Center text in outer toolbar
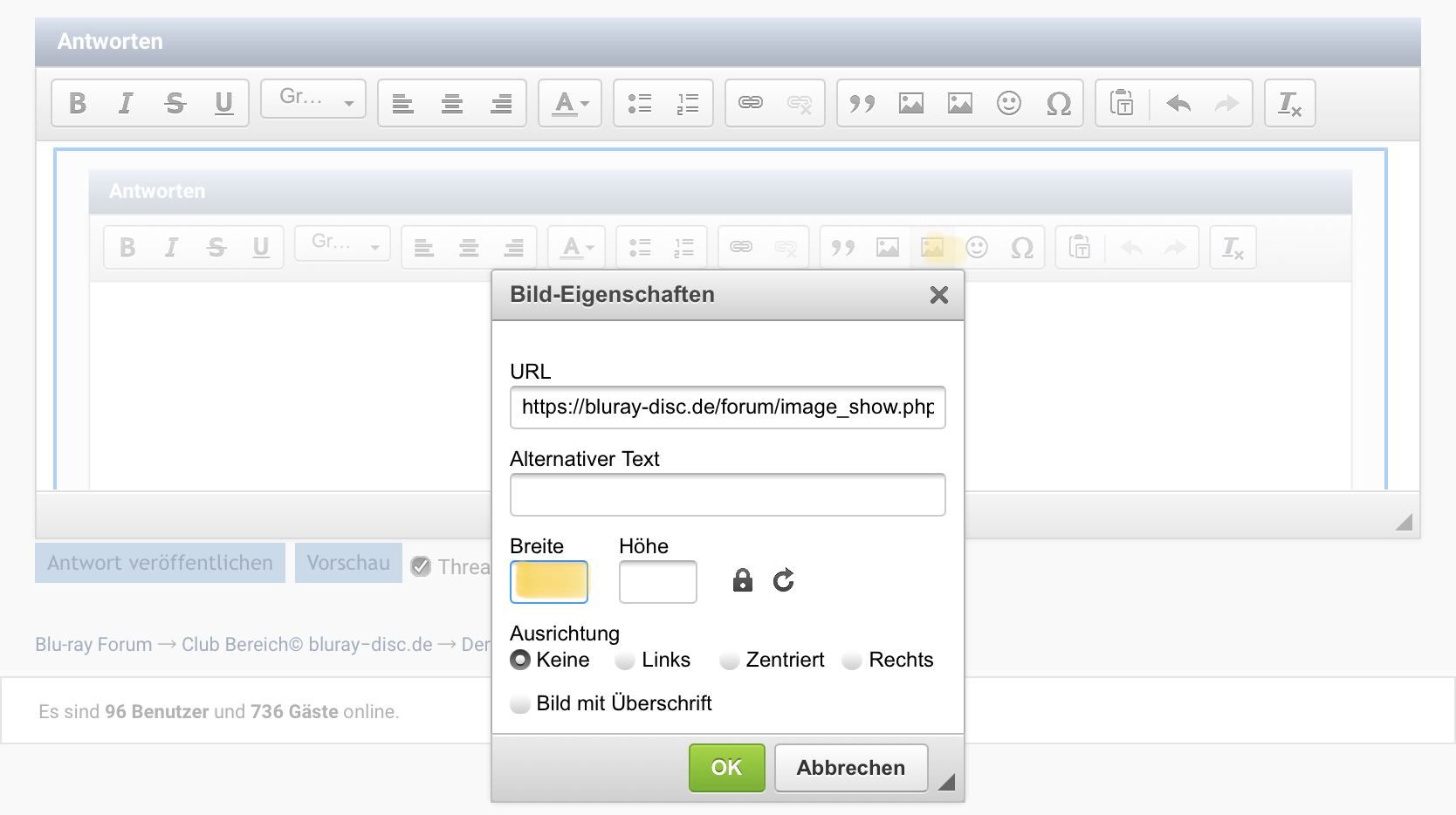 point(452,104)
